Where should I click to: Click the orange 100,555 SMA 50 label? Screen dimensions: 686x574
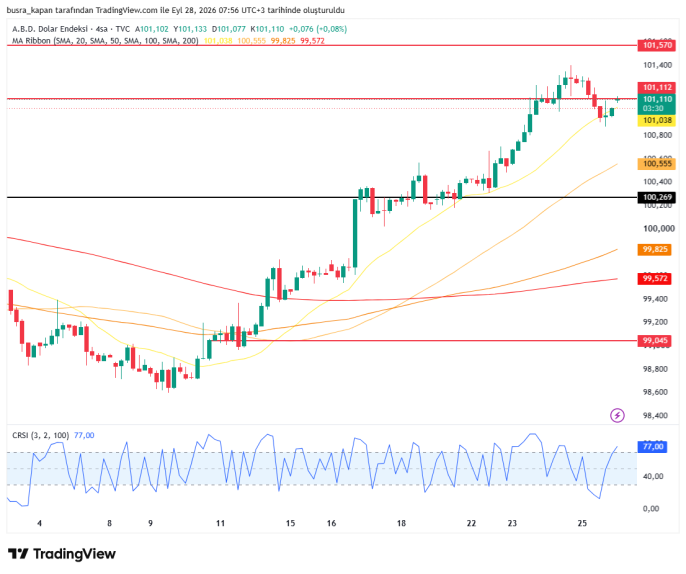coord(656,164)
